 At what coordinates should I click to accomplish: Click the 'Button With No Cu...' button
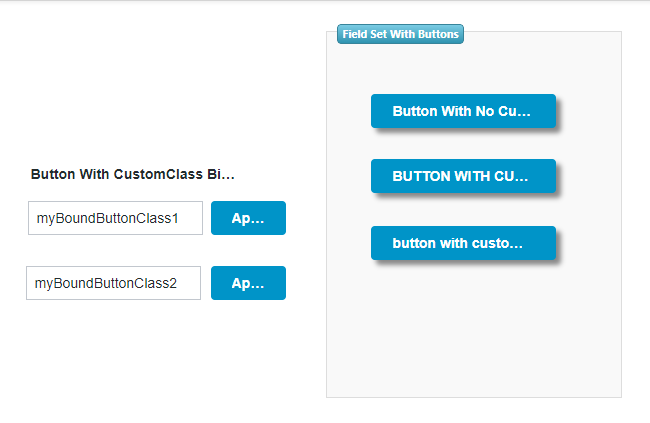[x=462, y=111]
